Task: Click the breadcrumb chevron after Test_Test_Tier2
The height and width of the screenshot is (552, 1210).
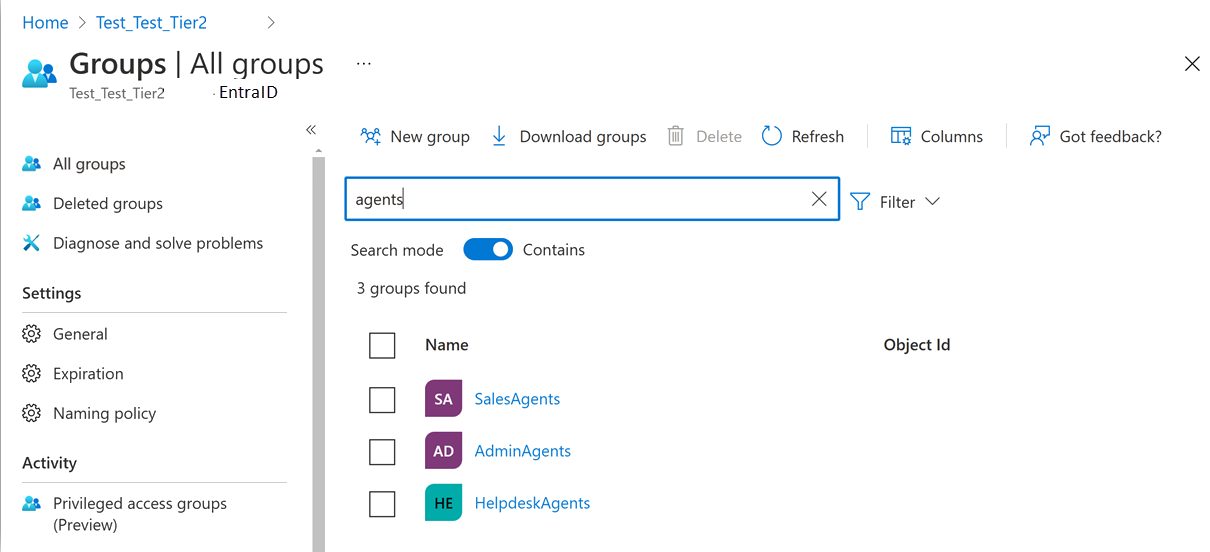Action: click(x=271, y=22)
